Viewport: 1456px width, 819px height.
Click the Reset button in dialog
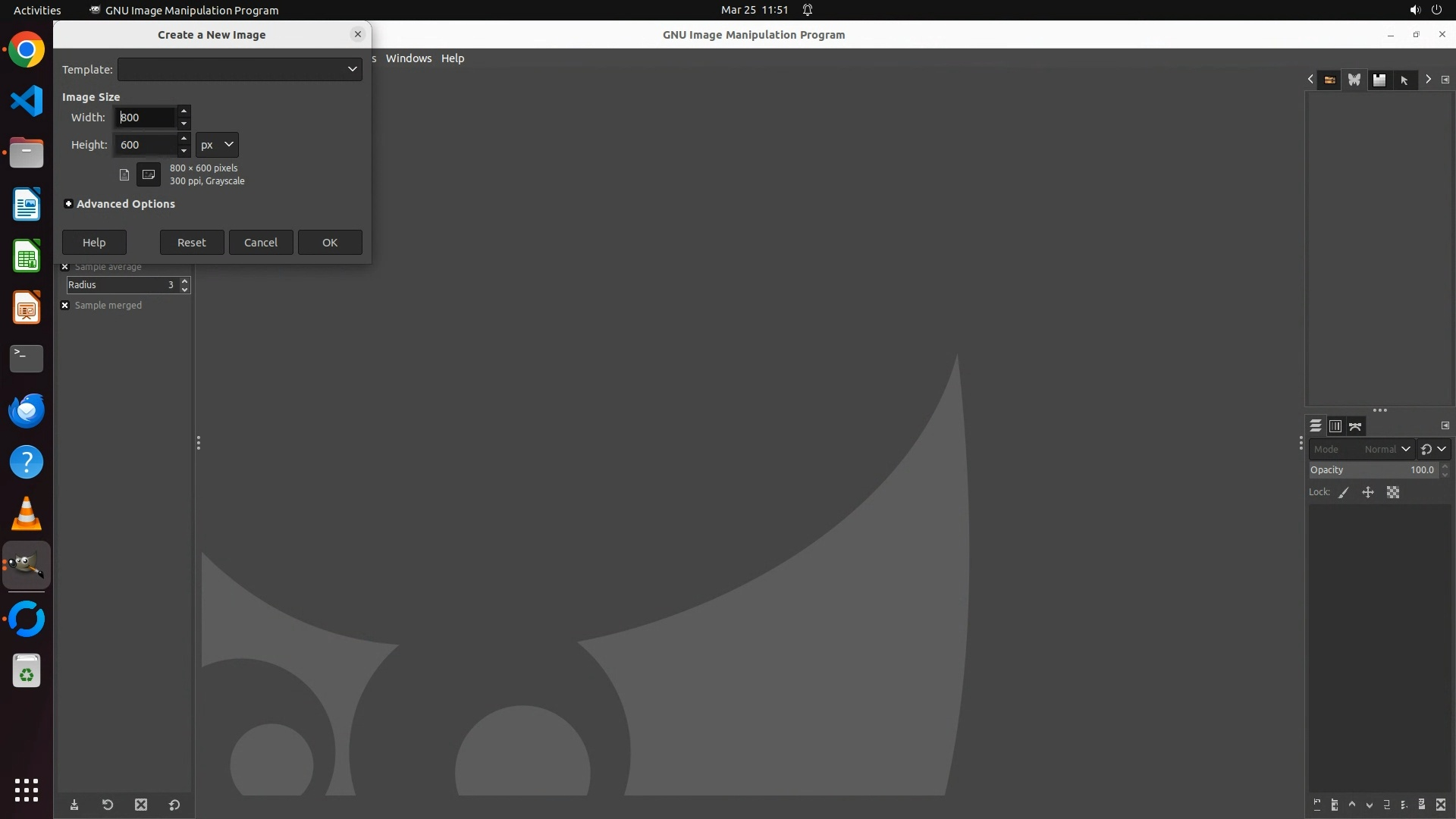pos(192,243)
